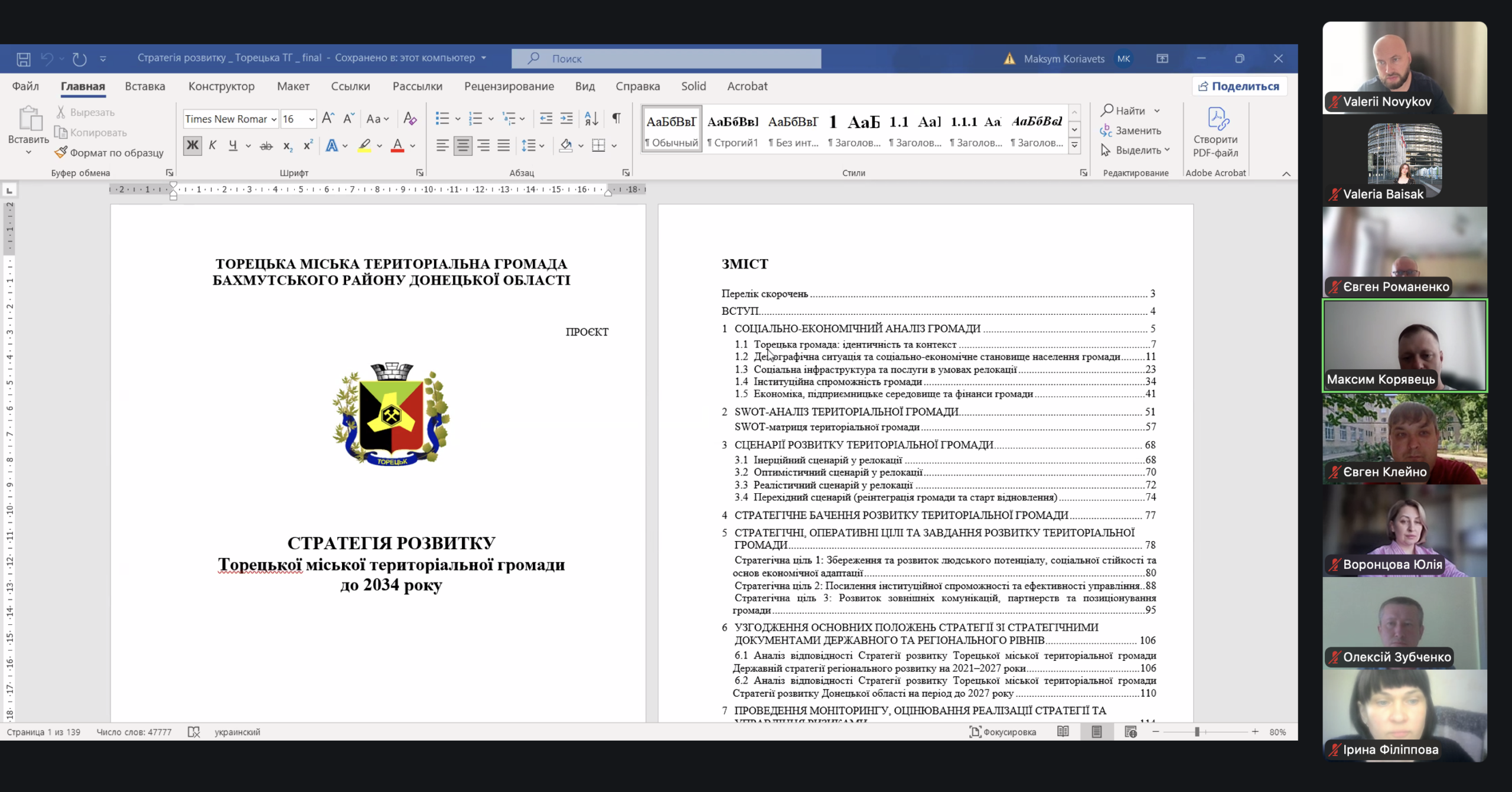Image resolution: width=1512 pixels, height=792 pixels.
Task: Clear all formatting with the eraser icon
Action: [410, 119]
